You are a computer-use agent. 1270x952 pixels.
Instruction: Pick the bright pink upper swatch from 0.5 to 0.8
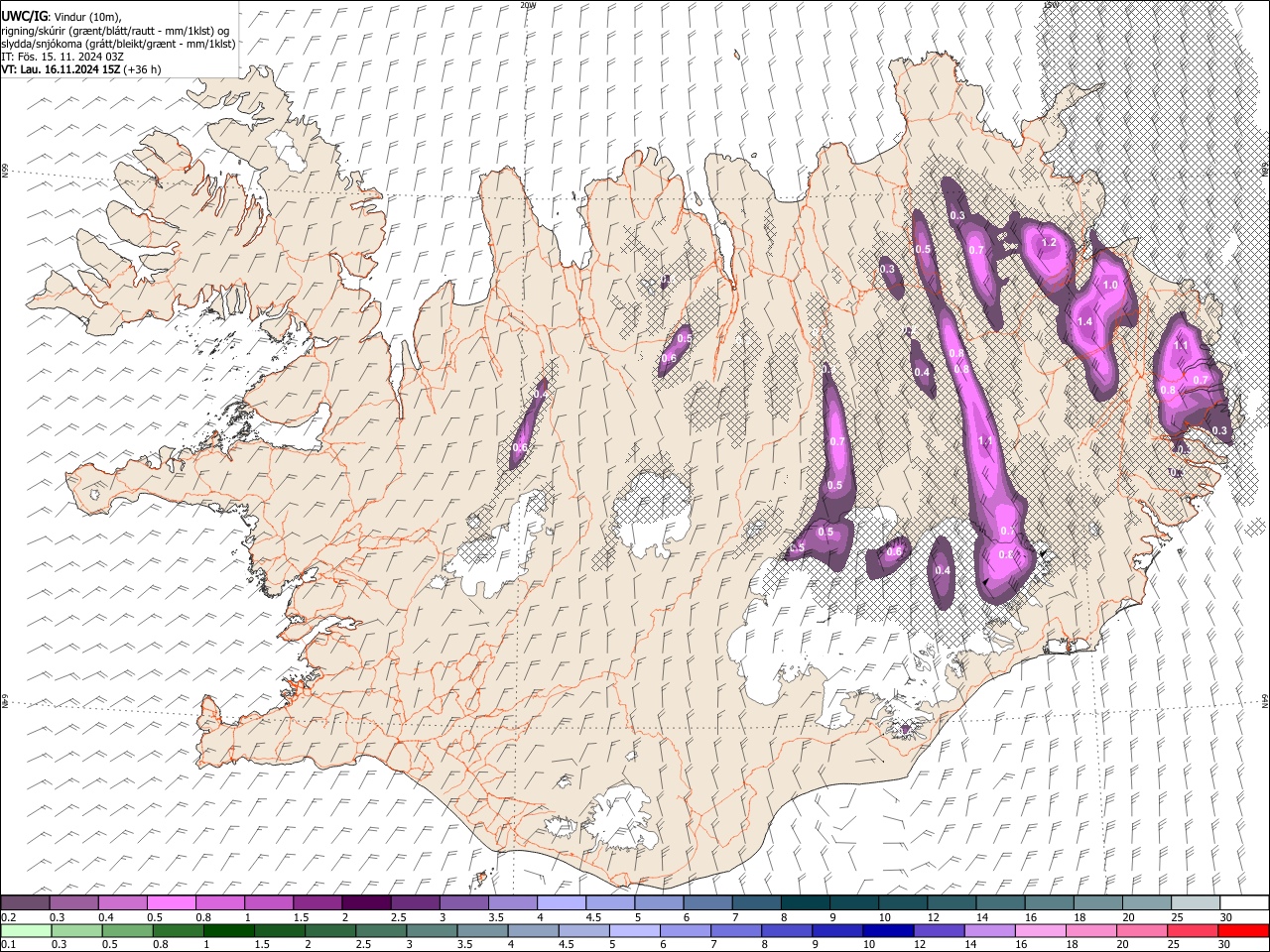[172, 902]
